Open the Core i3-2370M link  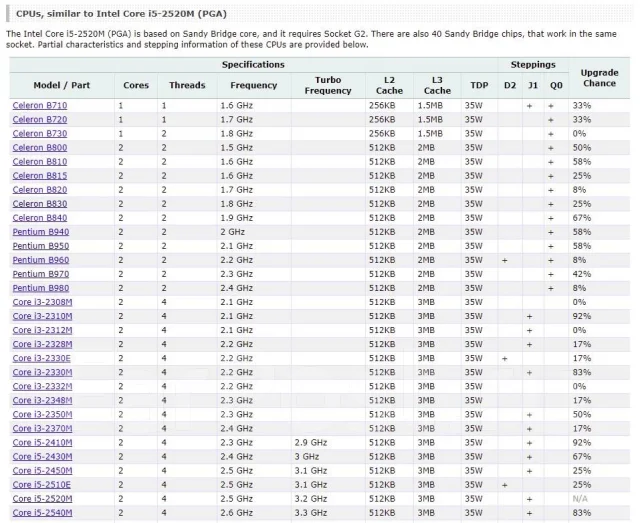(42, 429)
